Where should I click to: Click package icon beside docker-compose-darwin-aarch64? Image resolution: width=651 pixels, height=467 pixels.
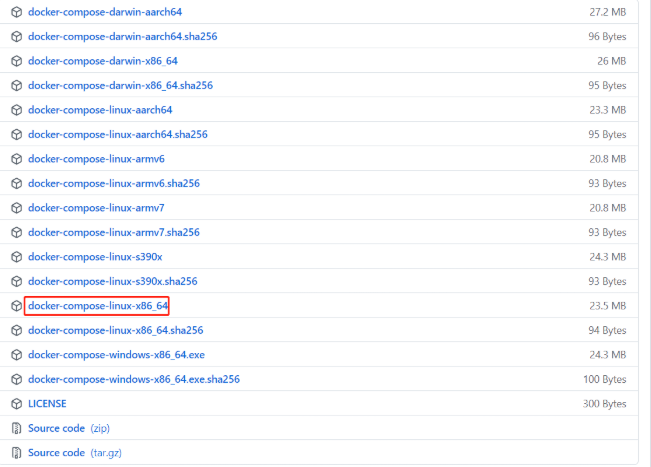coord(16,12)
